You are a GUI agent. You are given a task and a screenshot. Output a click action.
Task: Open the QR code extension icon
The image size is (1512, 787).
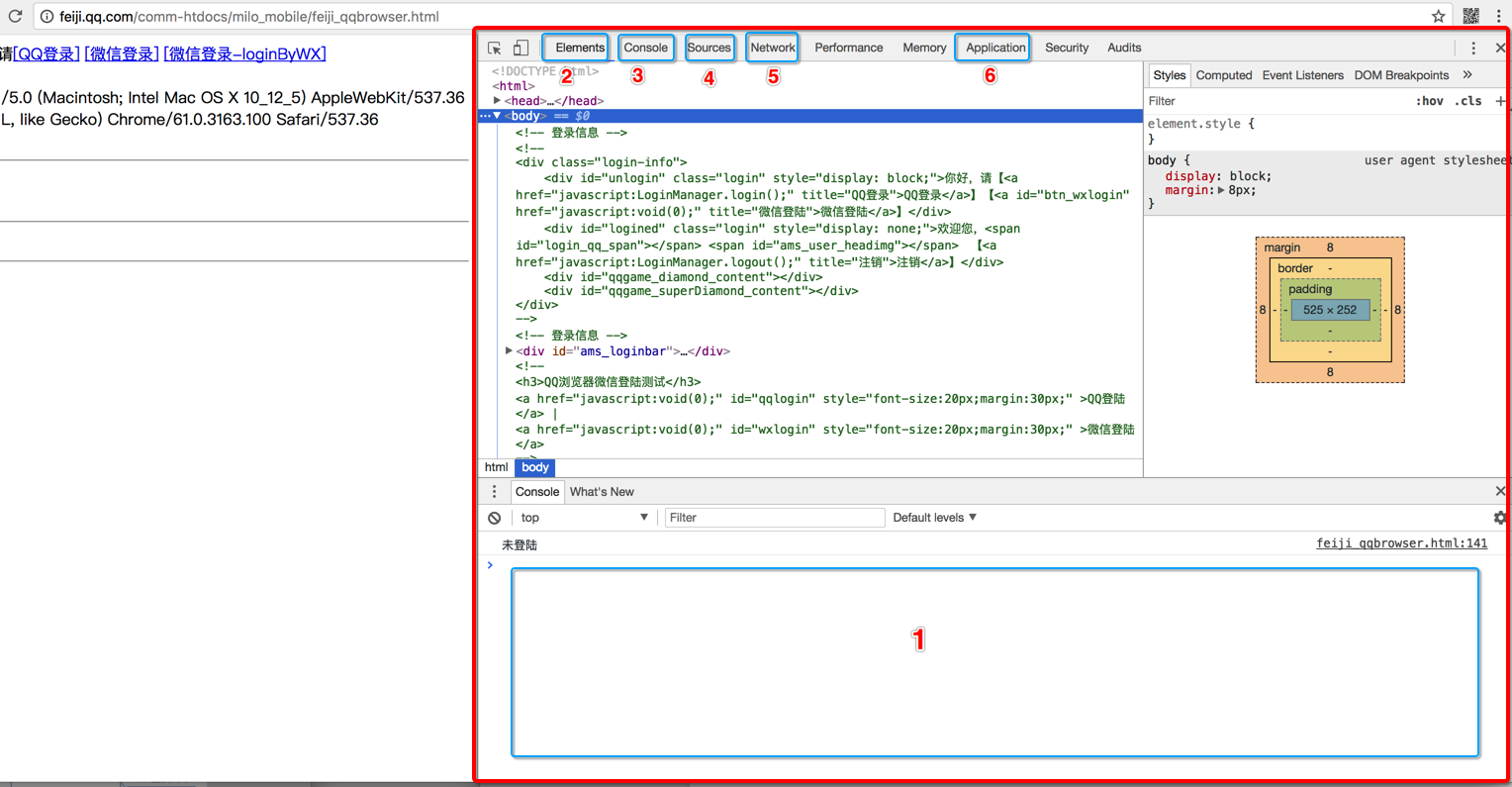coord(1471,16)
